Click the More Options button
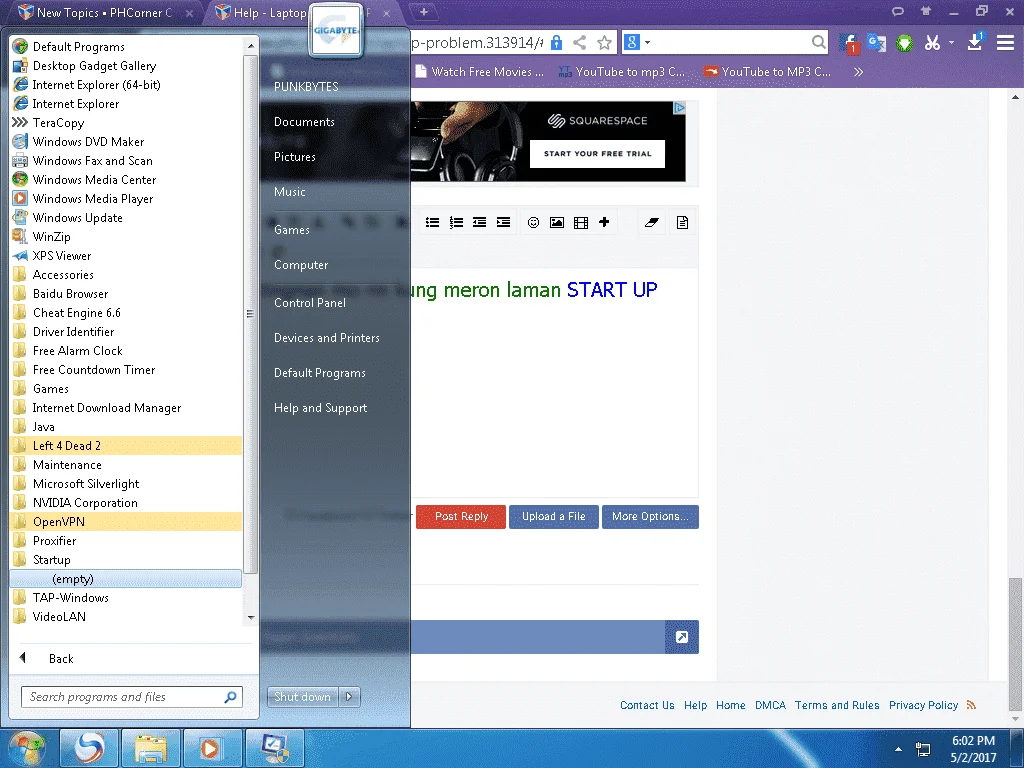Image resolution: width=1024 pixels, height=768 pixels. [x=650, y=516]
